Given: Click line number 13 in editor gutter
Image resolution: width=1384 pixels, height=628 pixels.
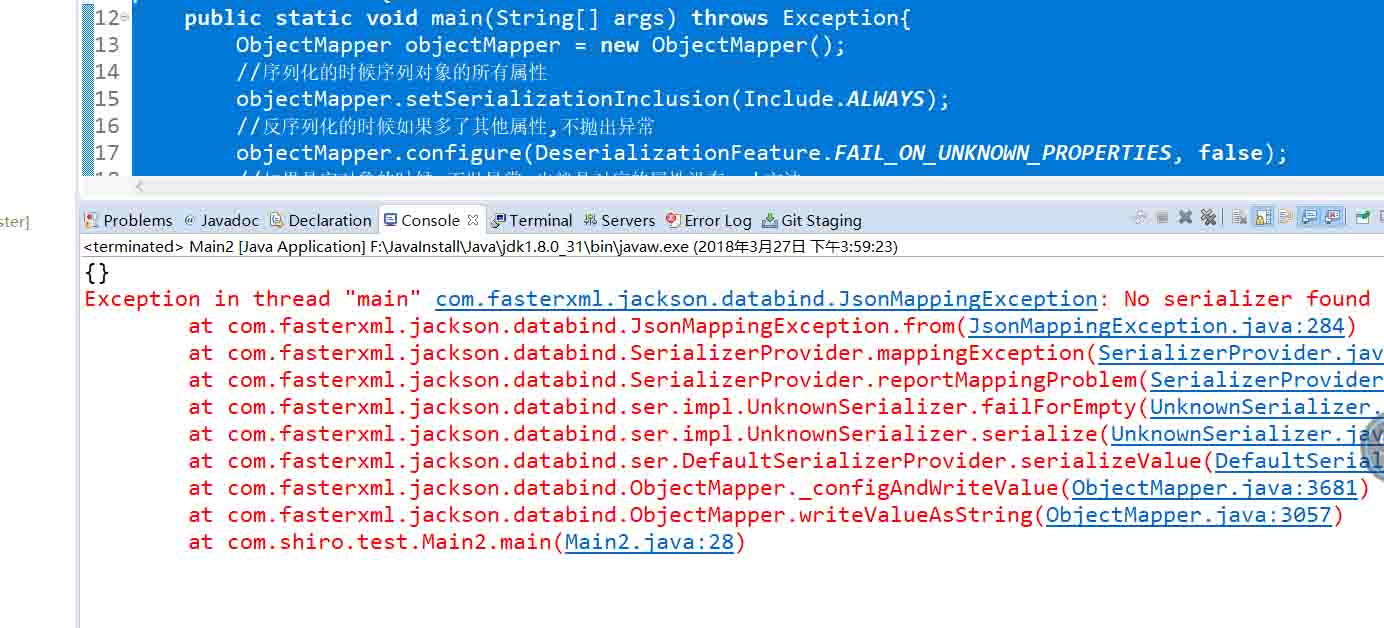Looking at the screenshot, I should (106, 45).
